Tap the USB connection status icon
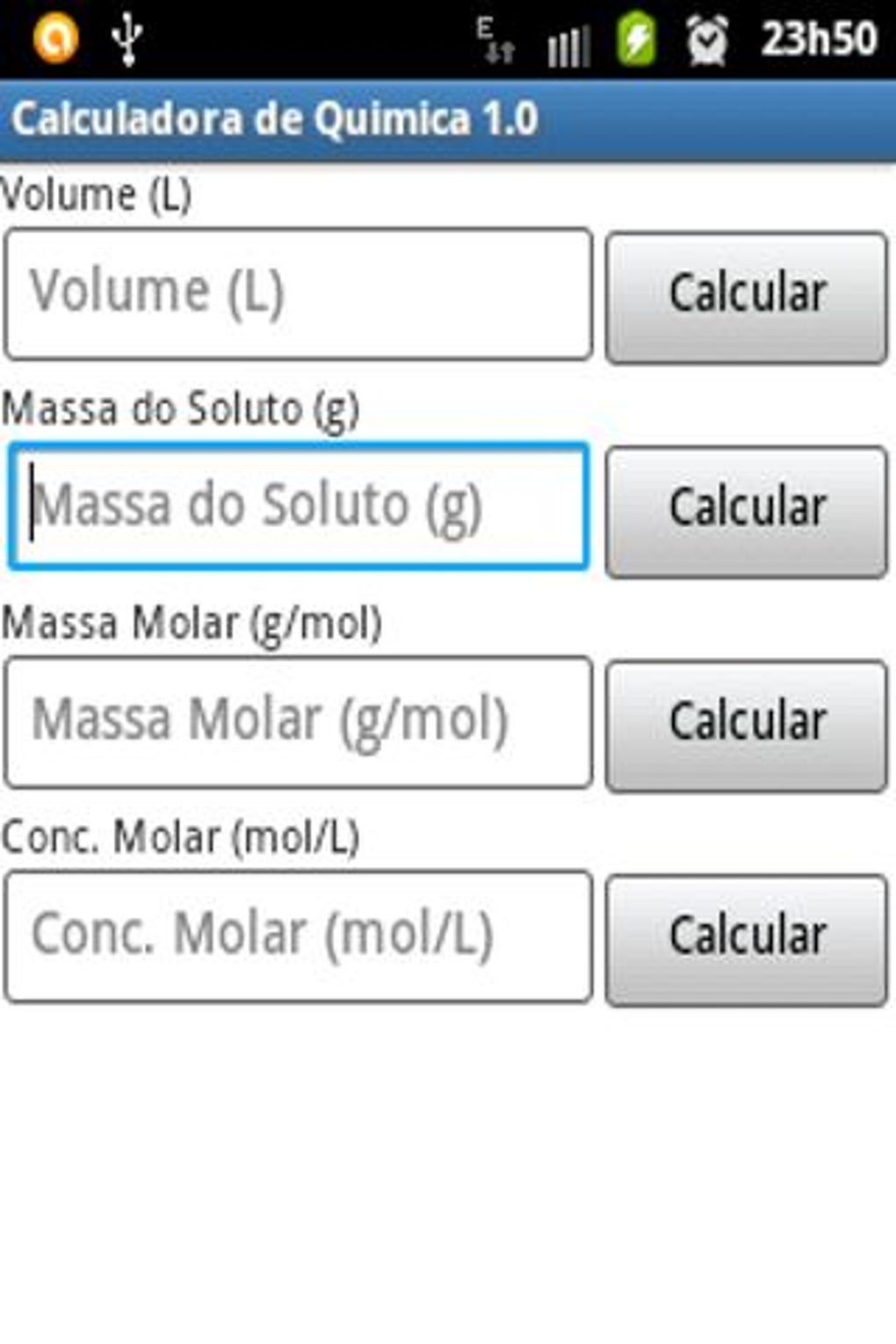Image resolution: width=896 pixels, height=1344 pixels. [127, 39]
